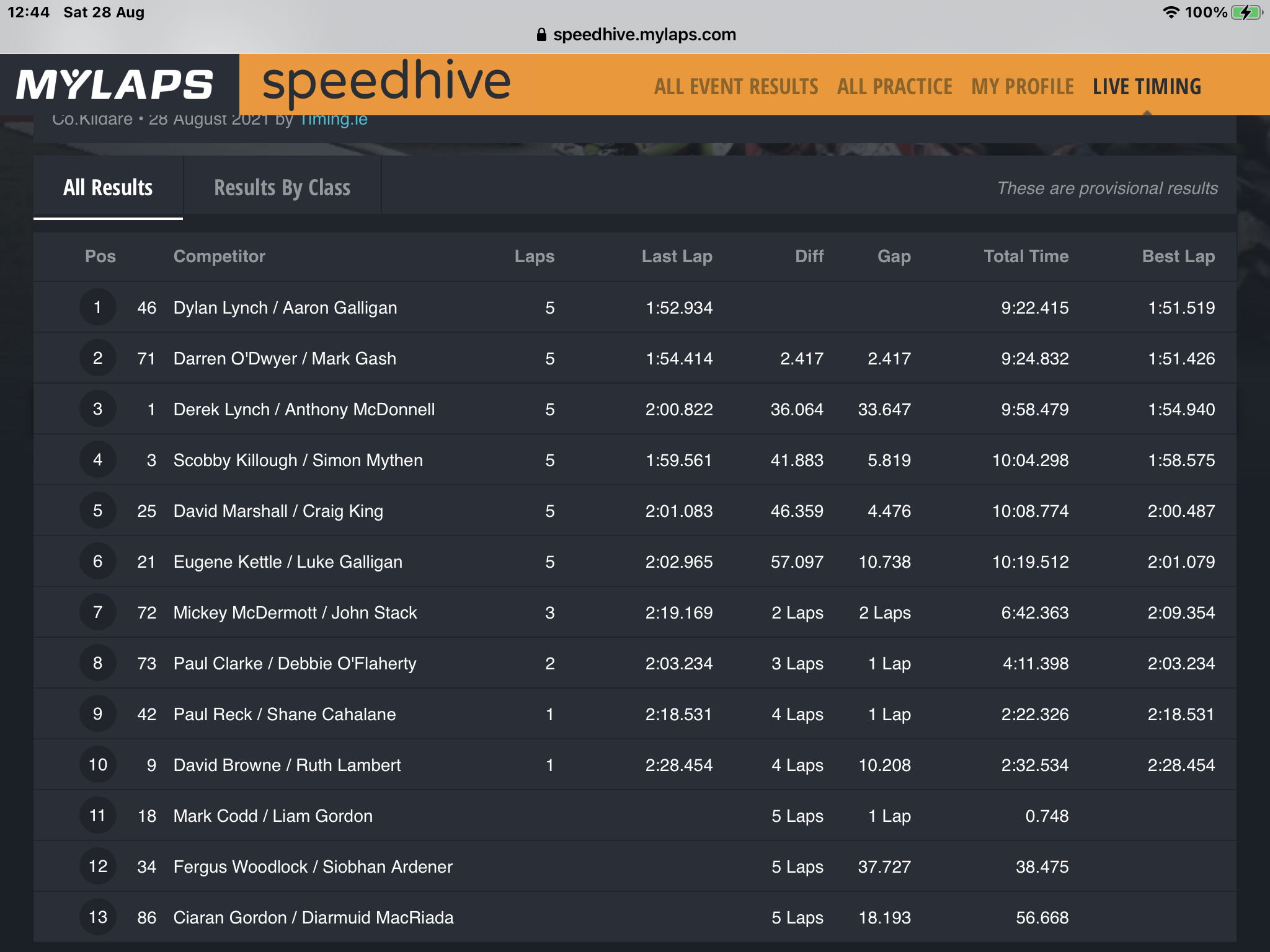The width and height of the screenshot is (1270, 952).
Task: Select Scobby Killough / Simon Mythen row
Action: coord(635,460)
